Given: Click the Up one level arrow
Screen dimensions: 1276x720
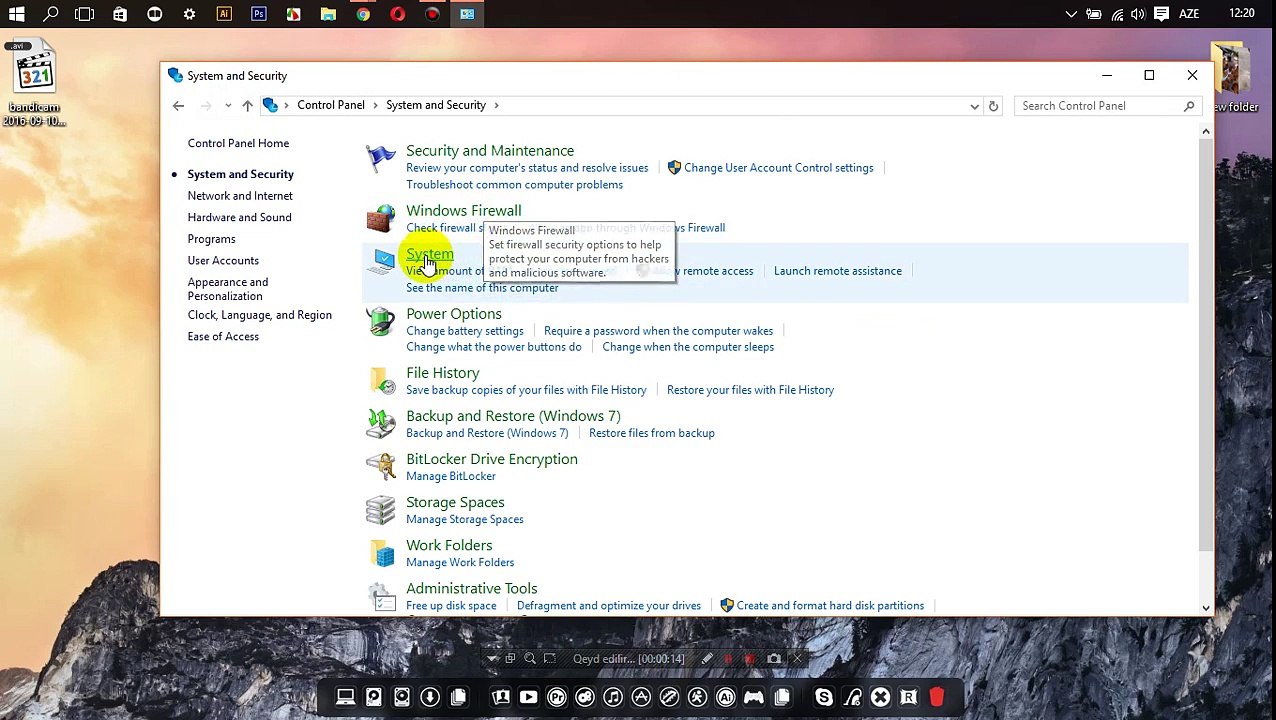Looking at the screenshot, I should click(x=247, y=106).
